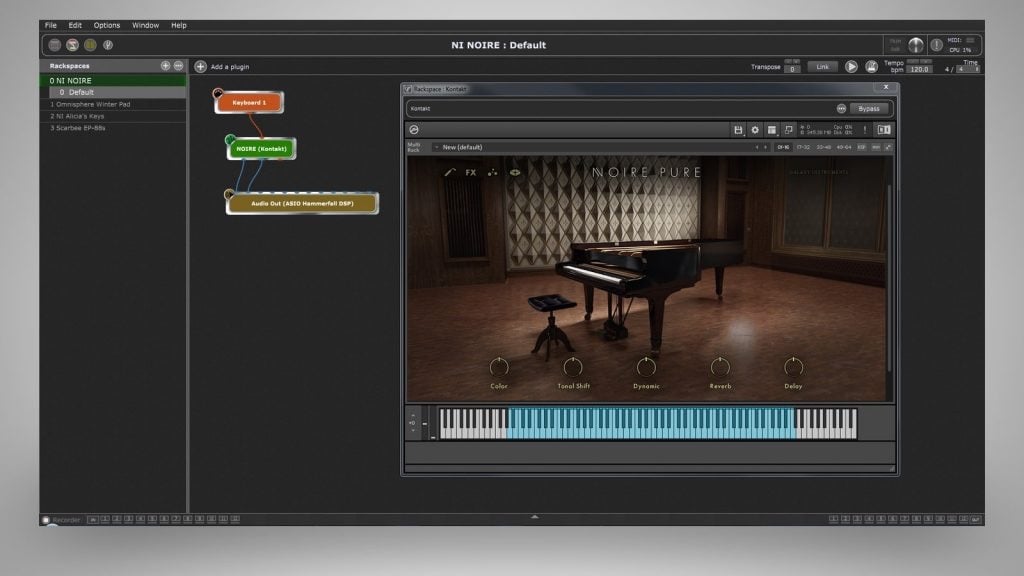Click the Tempo bpm 120.0 field
The width and height of the screenshot is (1024, 576).
point(920,69)
